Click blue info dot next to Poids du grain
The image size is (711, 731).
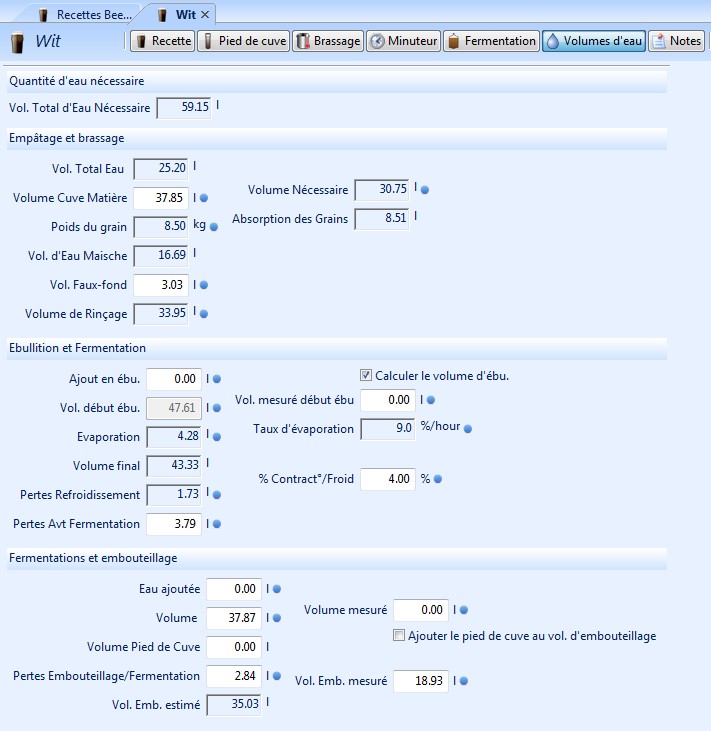point(214,227)
